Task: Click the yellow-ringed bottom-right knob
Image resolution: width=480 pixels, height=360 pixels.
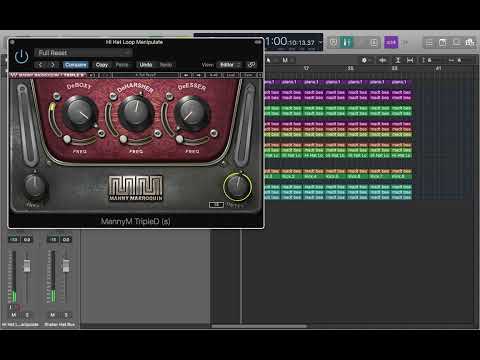Action: click(x=238, y=186)
